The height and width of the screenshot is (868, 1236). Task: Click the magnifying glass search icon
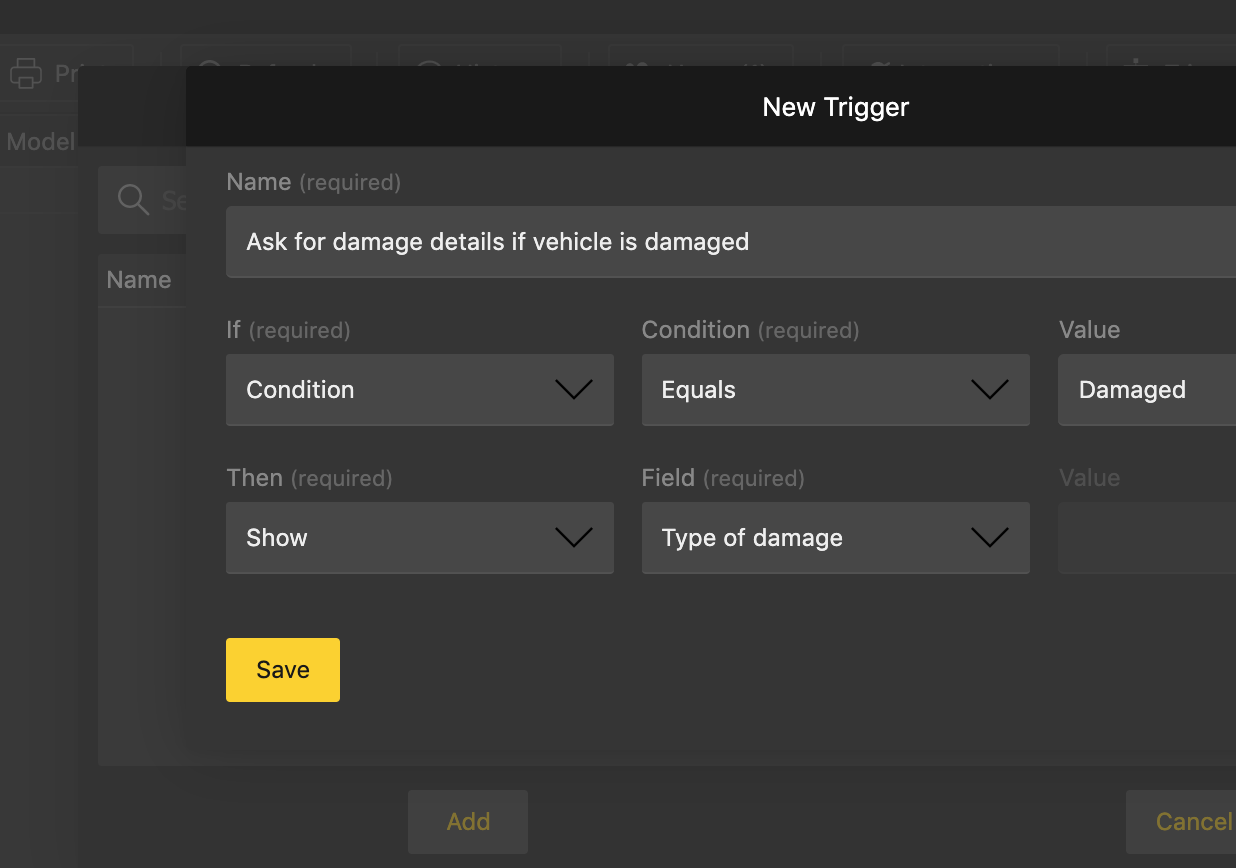click(133, 199)
